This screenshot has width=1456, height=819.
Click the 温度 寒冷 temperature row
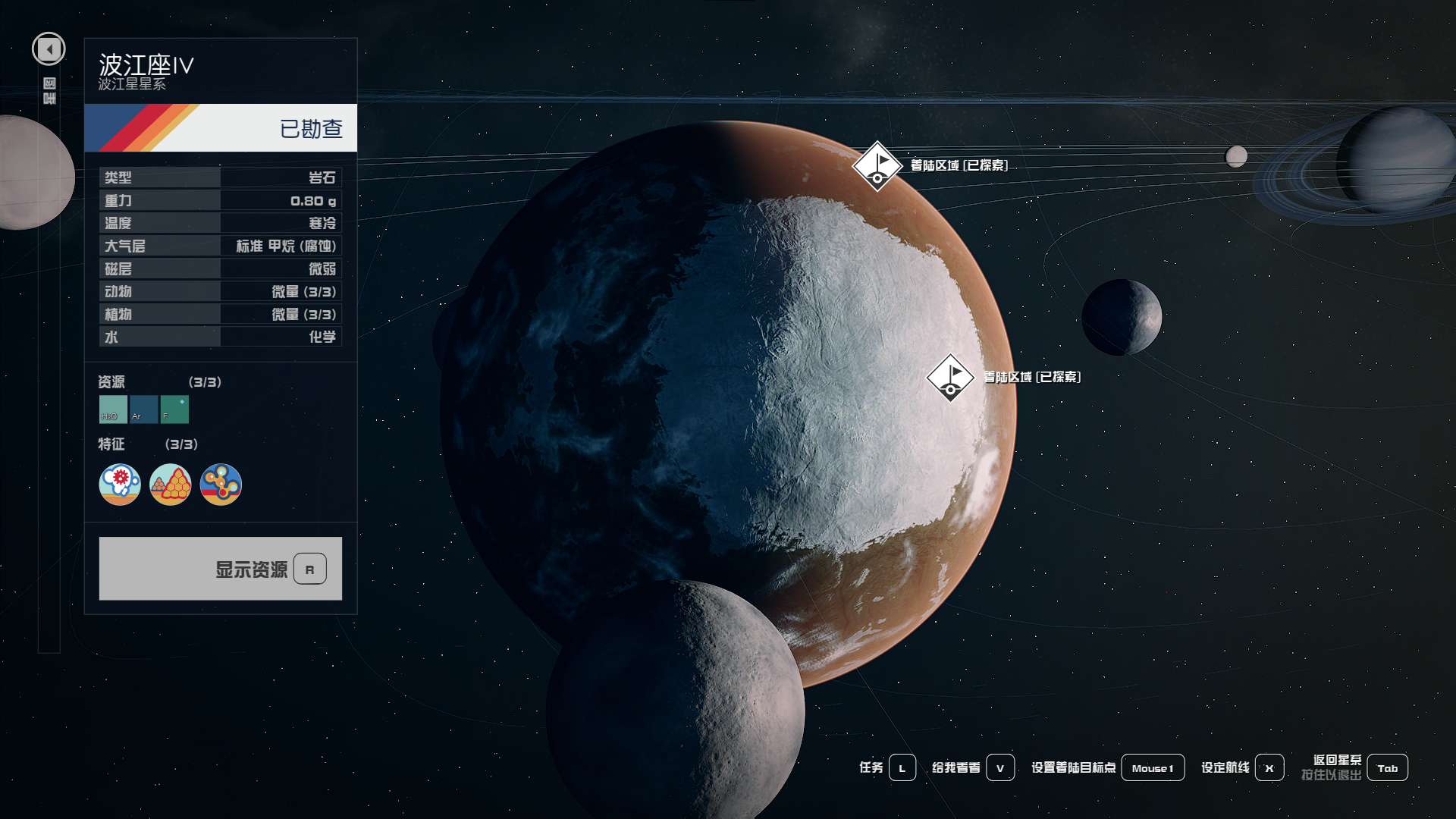point(221,223)
